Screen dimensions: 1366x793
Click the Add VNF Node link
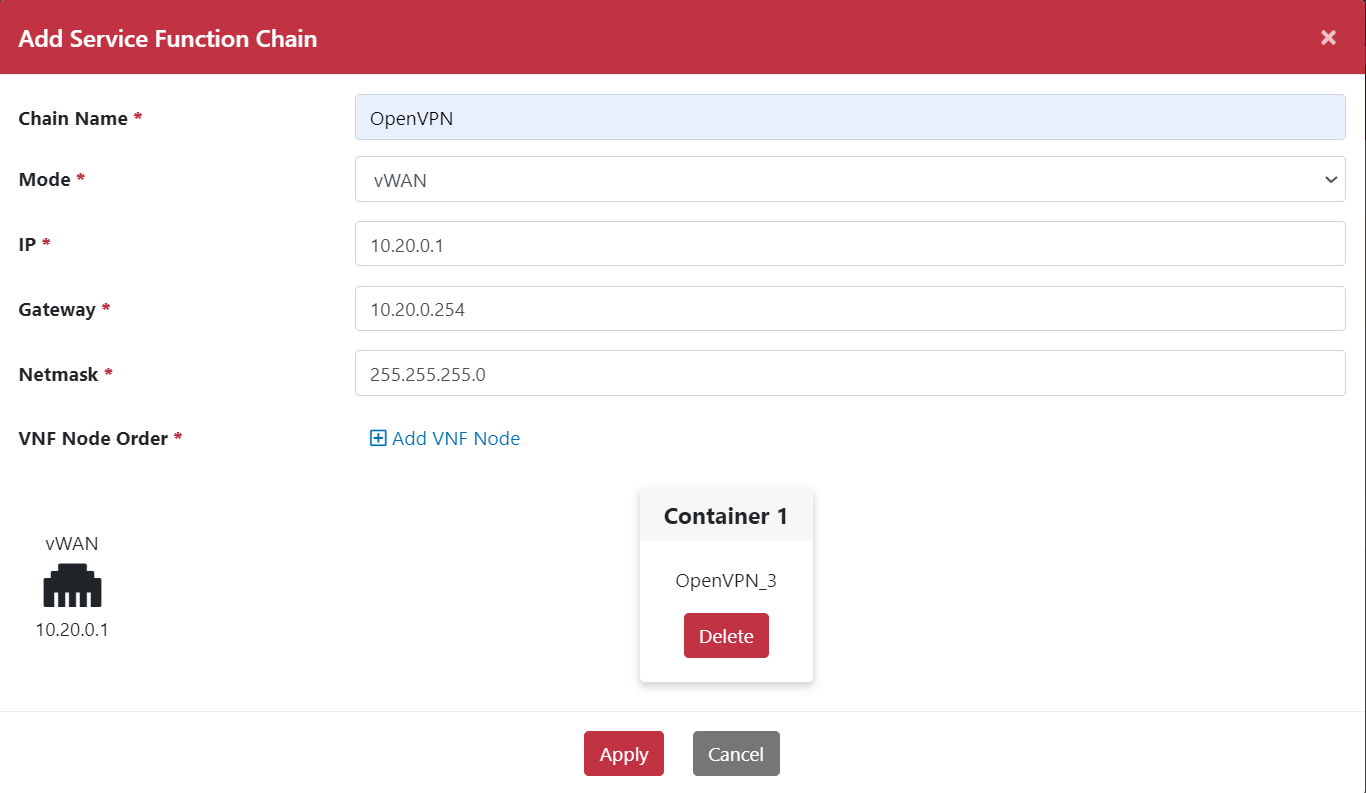445,438
